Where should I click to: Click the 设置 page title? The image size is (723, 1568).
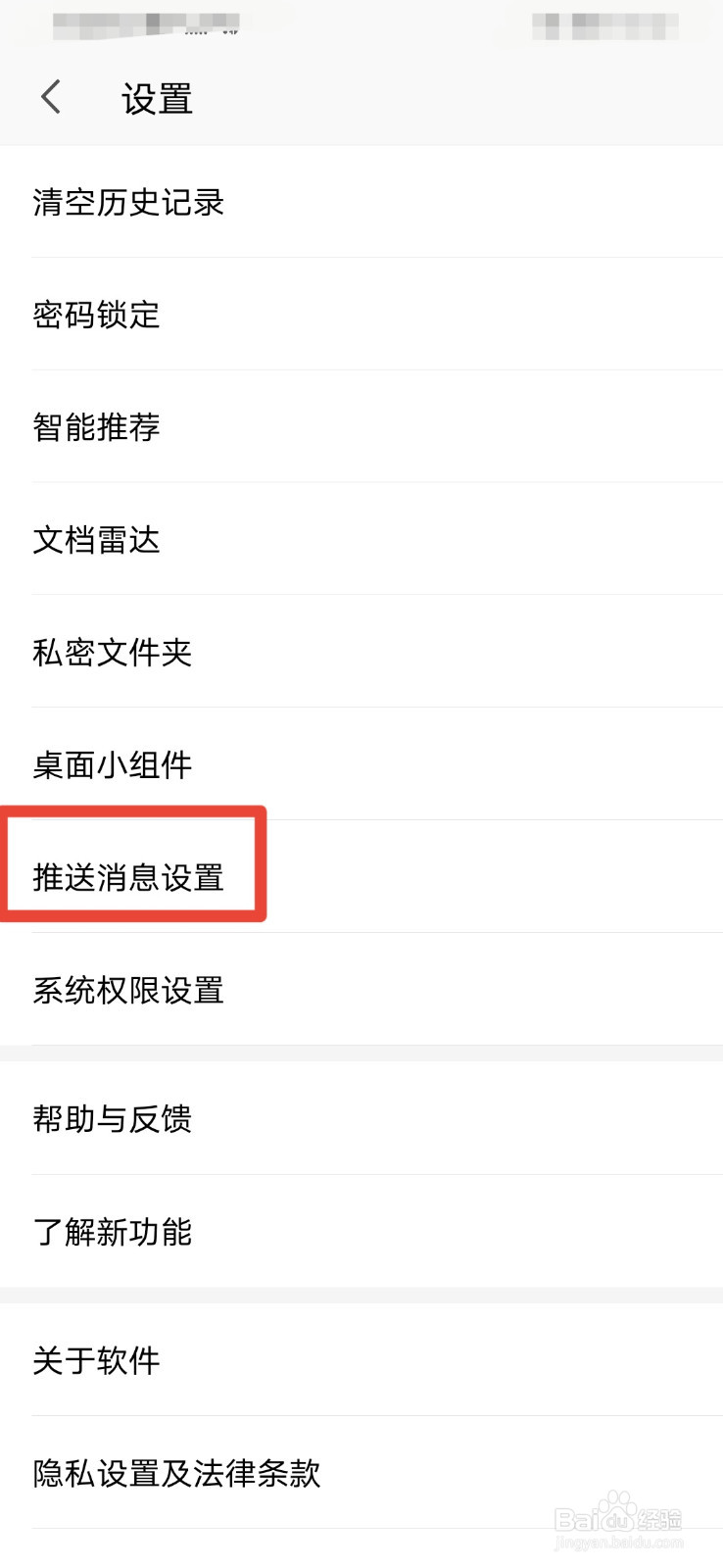click(x=157, y=99)
